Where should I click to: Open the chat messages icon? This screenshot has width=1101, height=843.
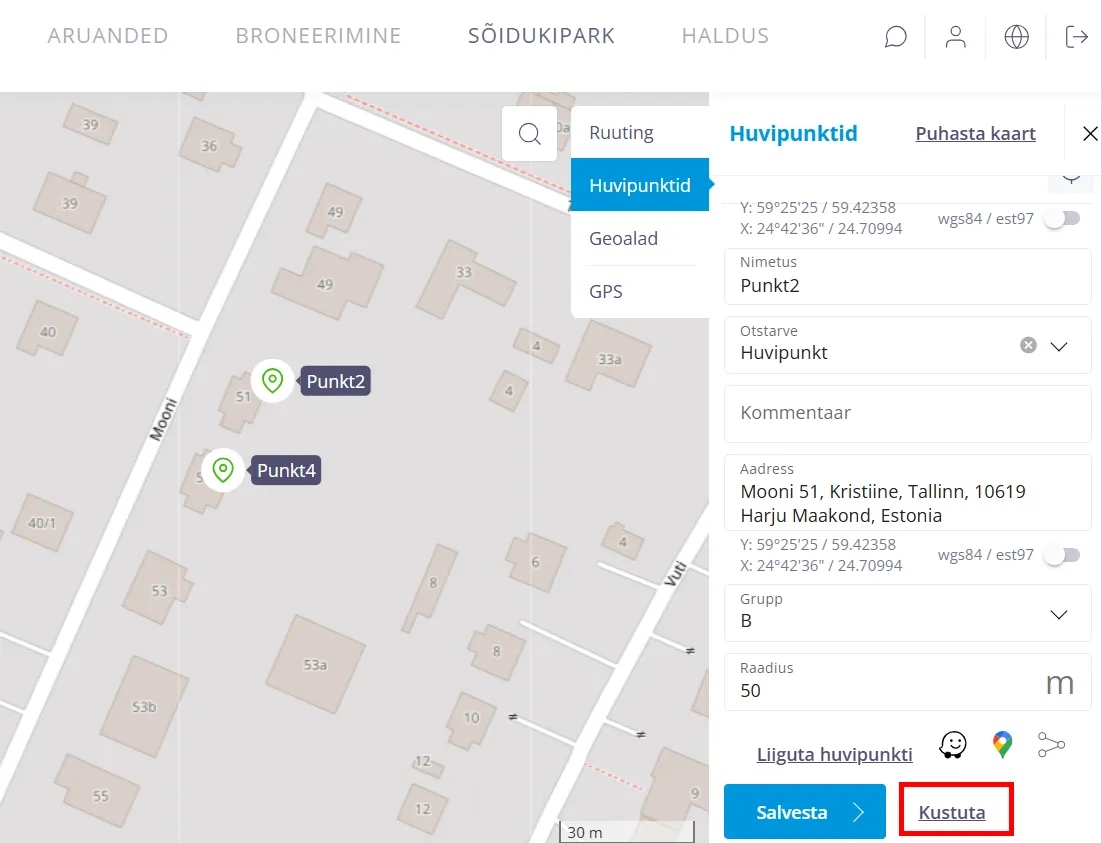[x=896, y=37]
